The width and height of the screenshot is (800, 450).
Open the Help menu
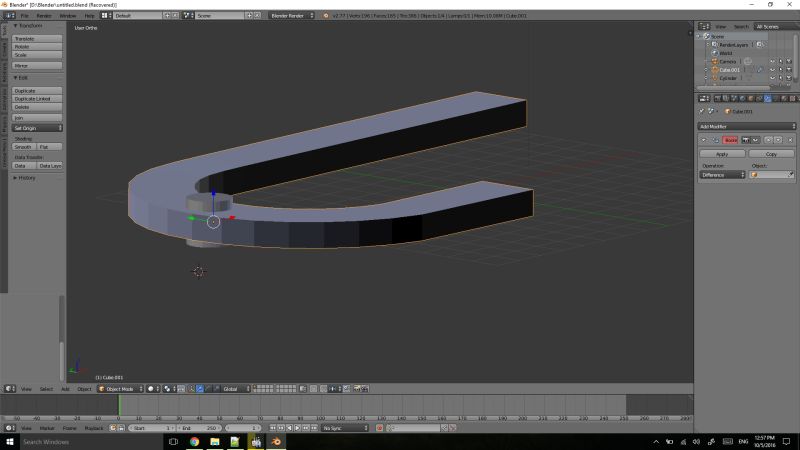(89, 16)
